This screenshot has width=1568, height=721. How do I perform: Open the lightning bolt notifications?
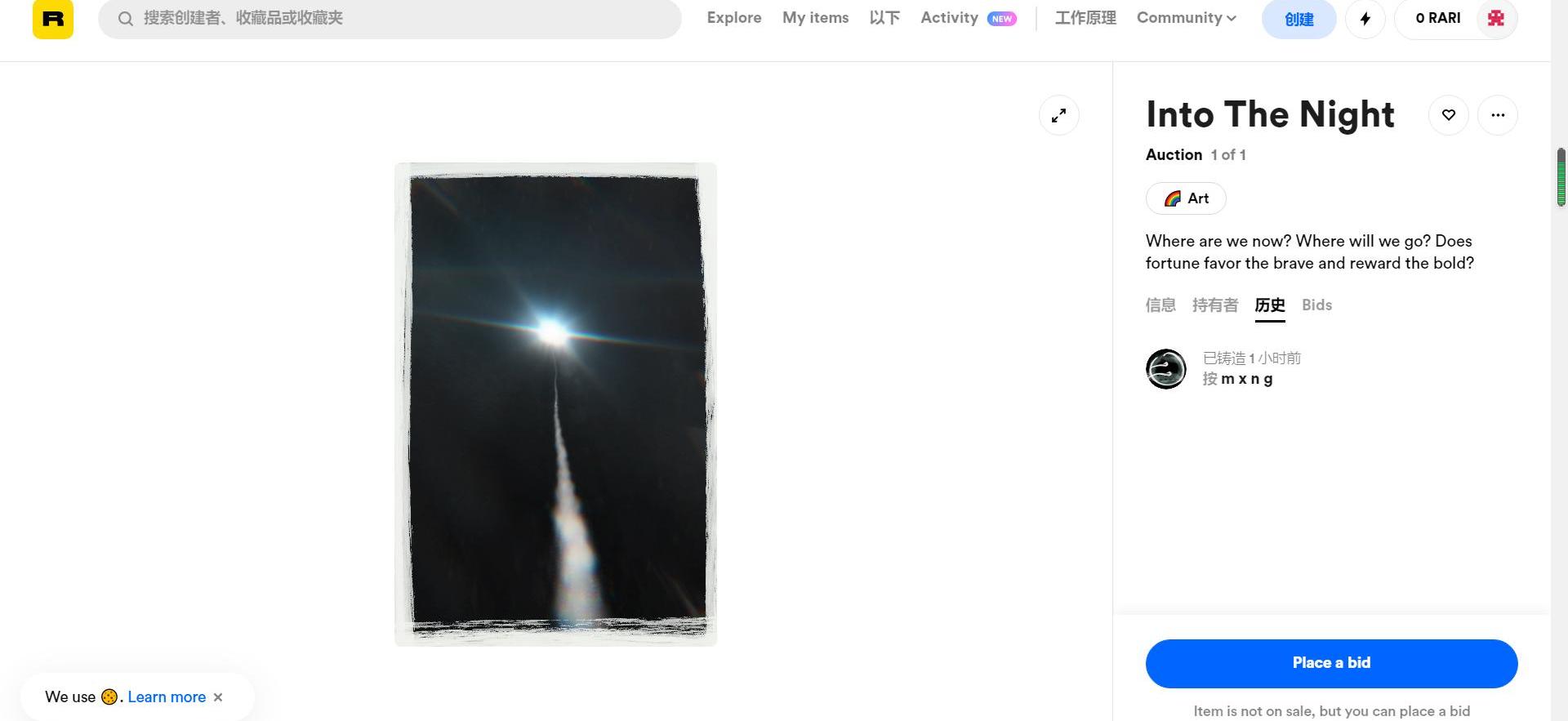click(1365, 19)
